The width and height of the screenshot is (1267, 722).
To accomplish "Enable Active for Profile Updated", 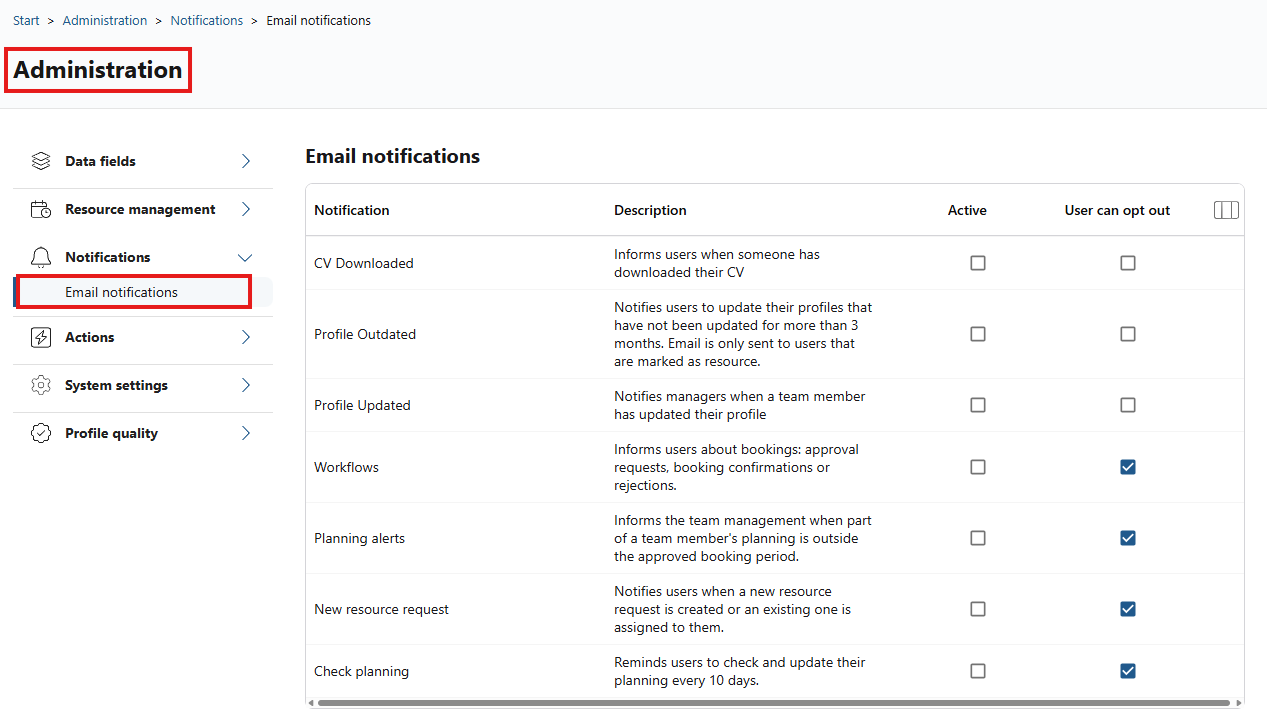I will tap(978, 405).
